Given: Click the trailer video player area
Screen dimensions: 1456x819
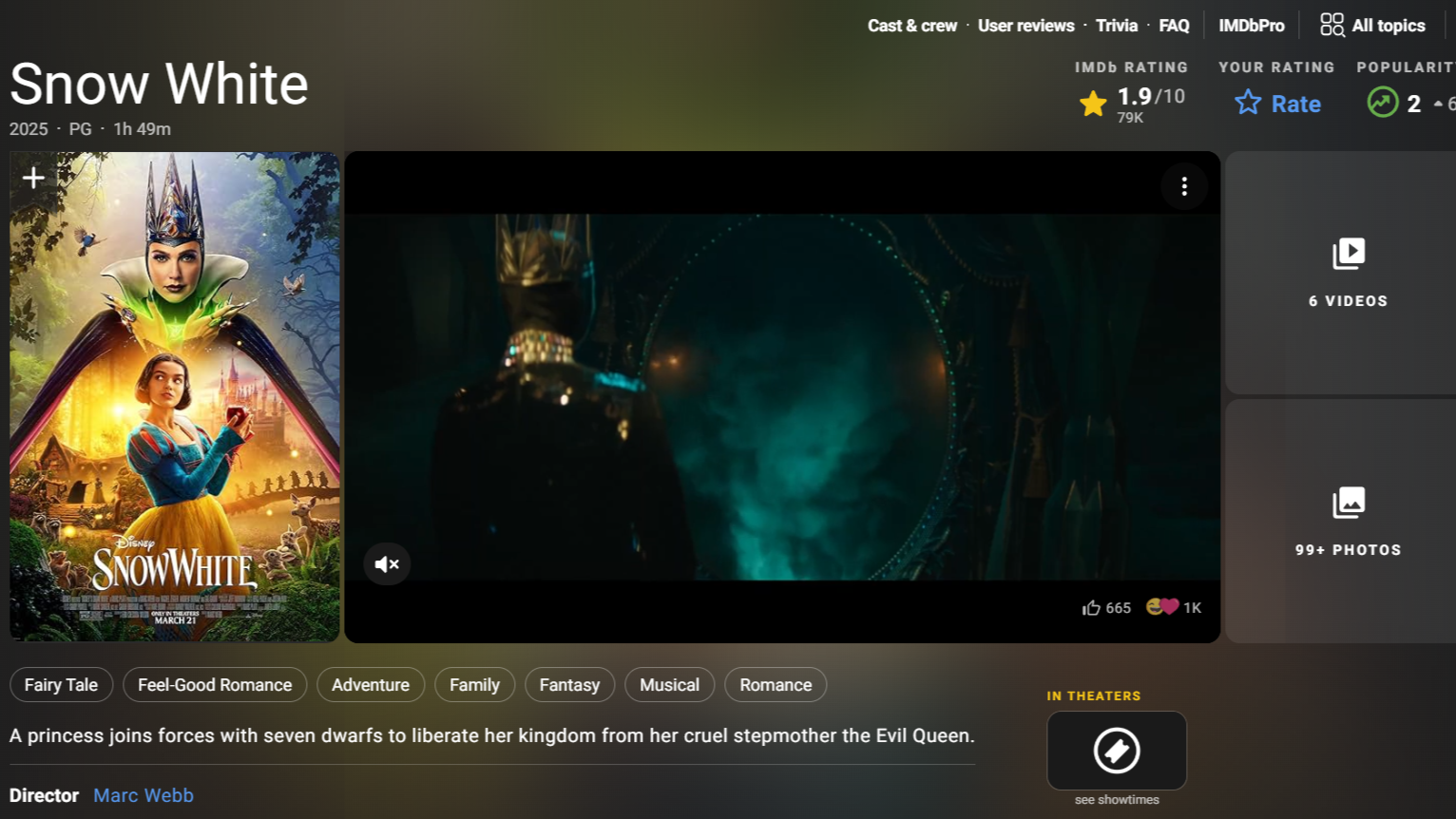Looking at the screenshot, I should [782, 397].
